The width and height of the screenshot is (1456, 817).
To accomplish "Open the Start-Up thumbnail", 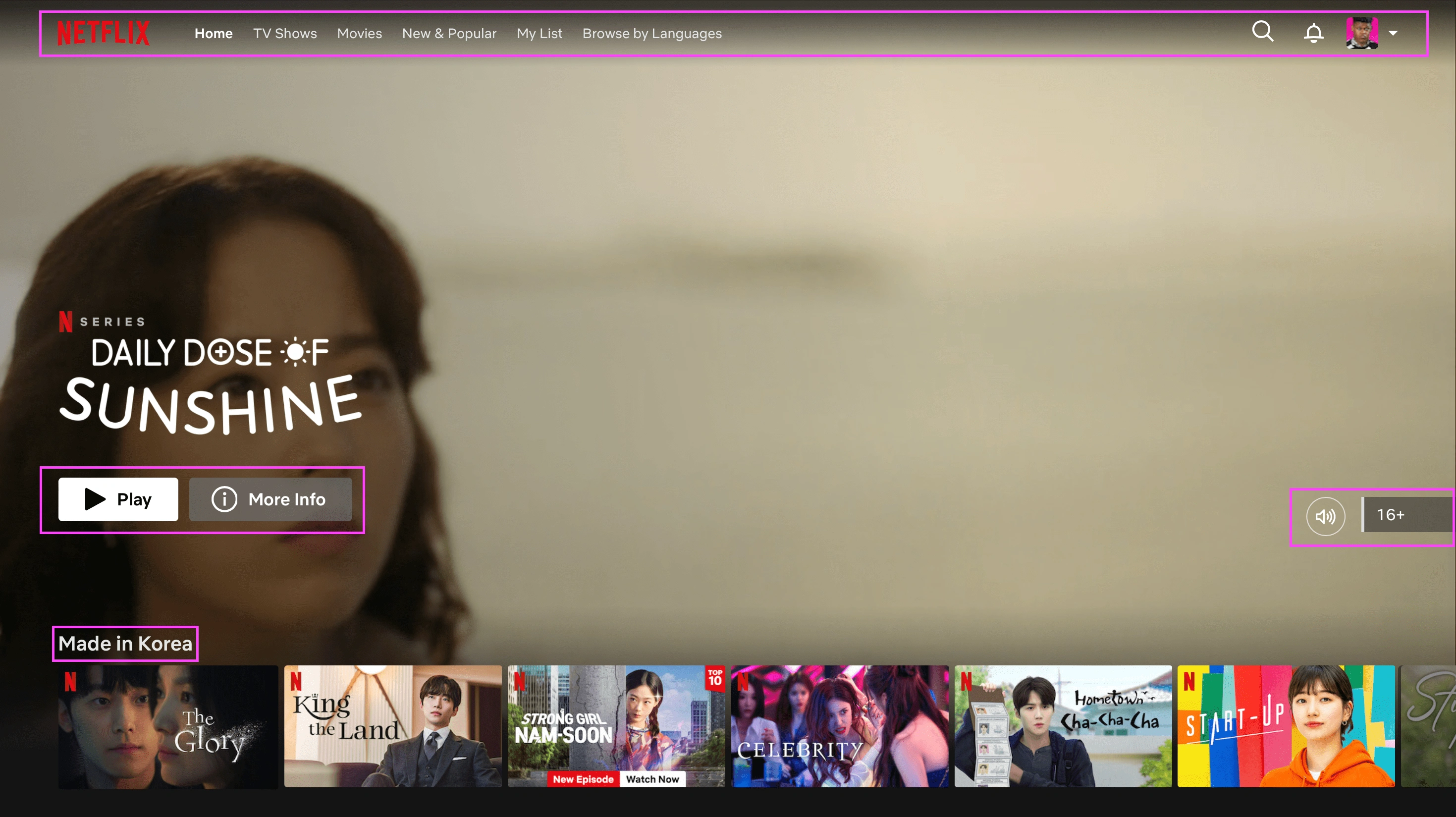I will tap(1287, 726).
